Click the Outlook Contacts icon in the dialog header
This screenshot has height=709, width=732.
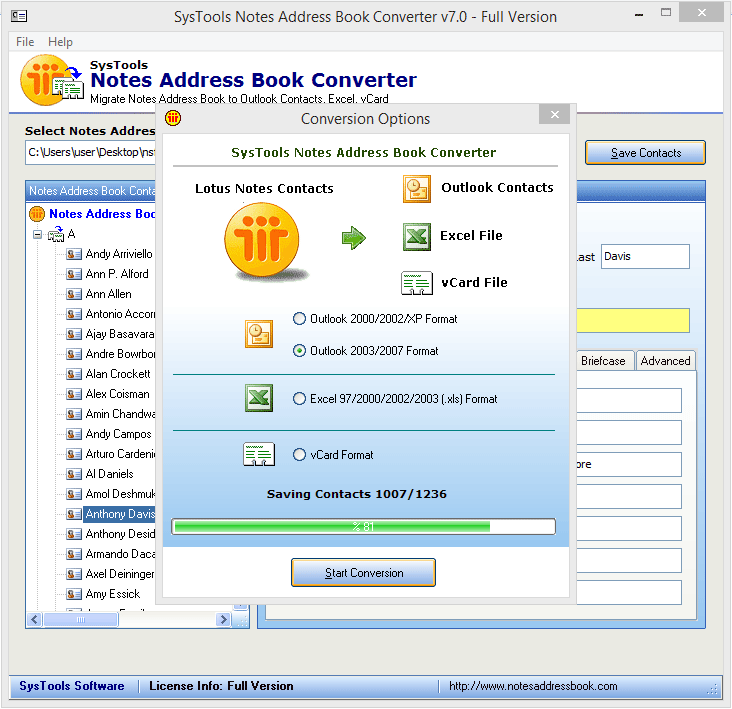pyautogui.click(x=416, y=189)
